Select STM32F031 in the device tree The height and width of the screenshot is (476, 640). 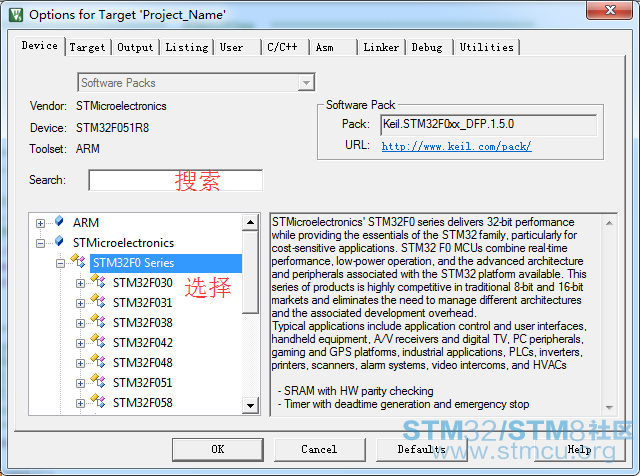[x=142, y=303]
